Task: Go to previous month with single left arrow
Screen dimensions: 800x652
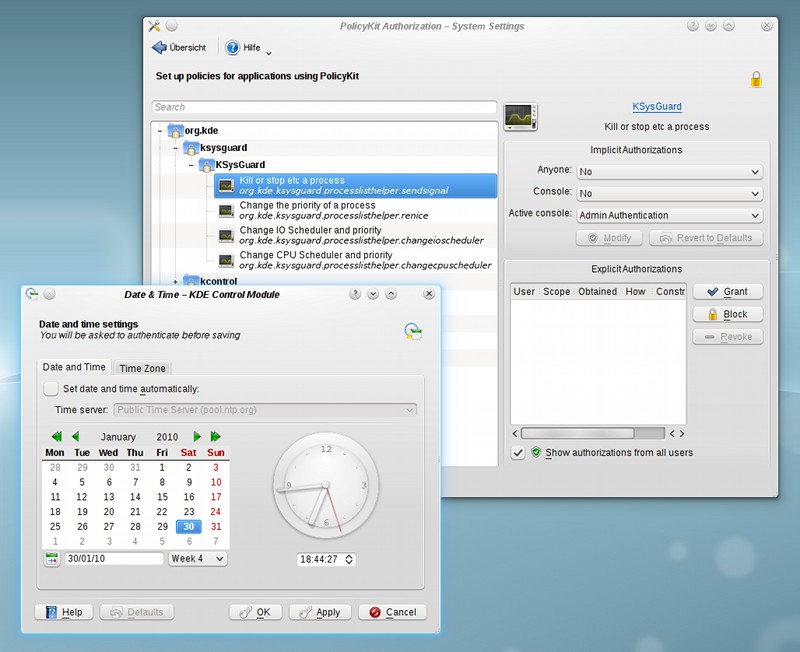Action: click(x=76, y=437)
